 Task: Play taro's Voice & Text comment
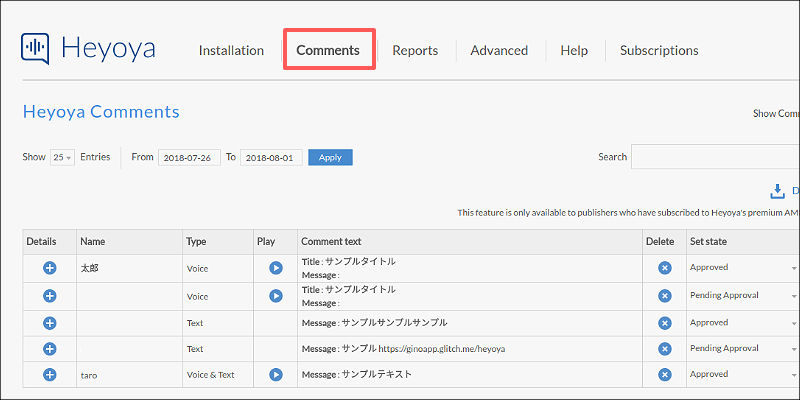(x=276, y=374)
